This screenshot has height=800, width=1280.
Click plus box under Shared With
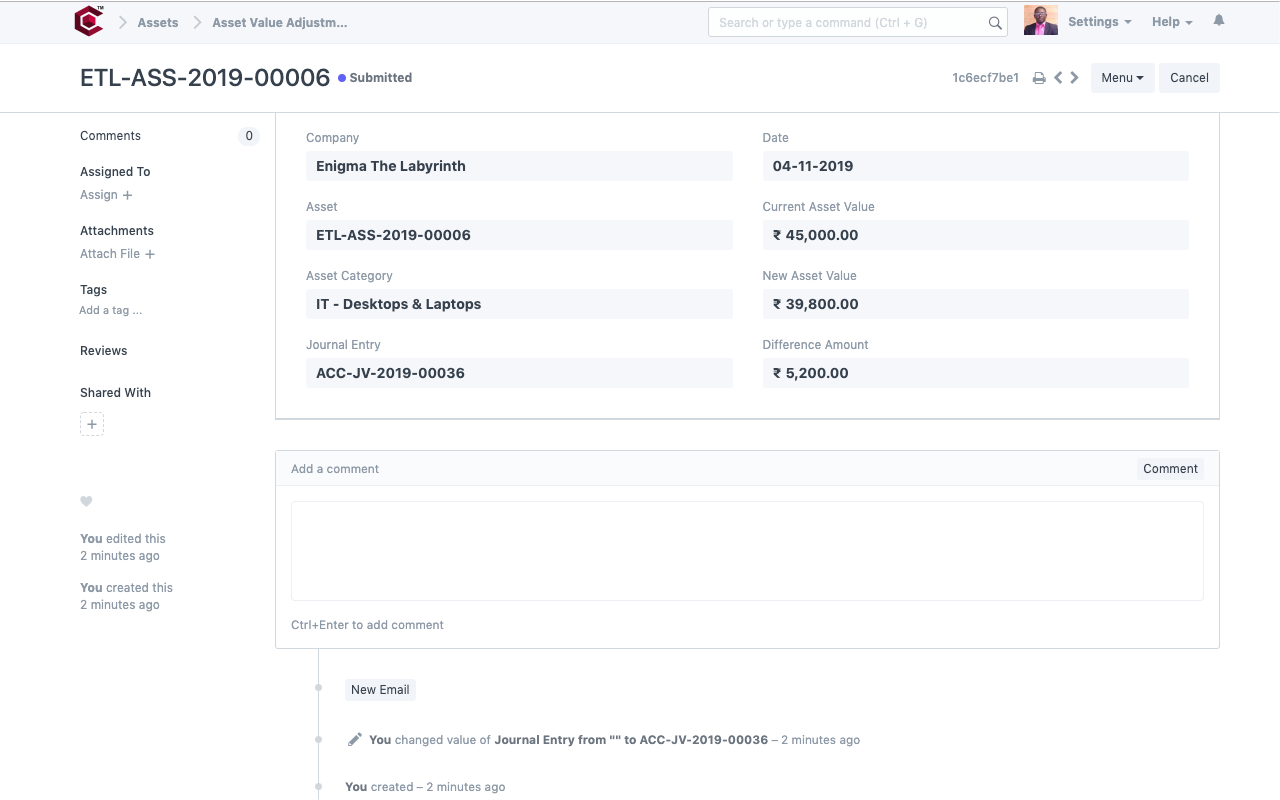tap(92, 424)
